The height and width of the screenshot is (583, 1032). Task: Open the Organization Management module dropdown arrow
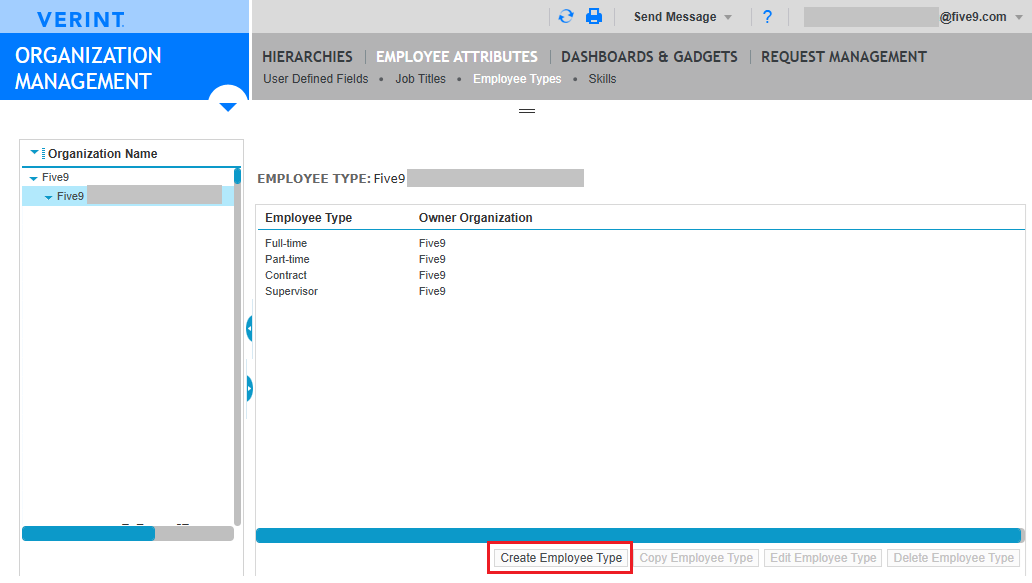(x=228, y=107)
